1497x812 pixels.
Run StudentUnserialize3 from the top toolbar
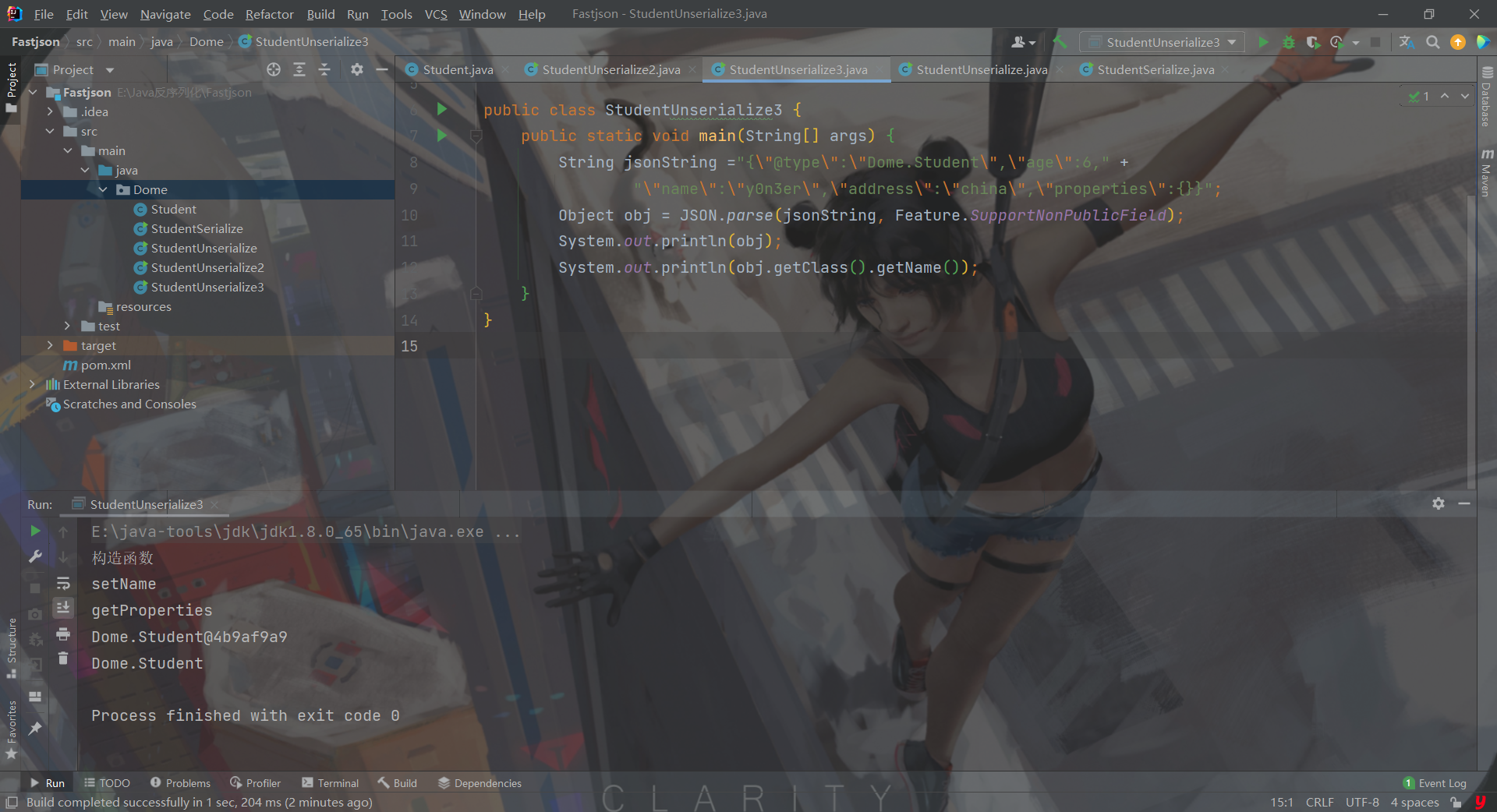coord(1263,42)
